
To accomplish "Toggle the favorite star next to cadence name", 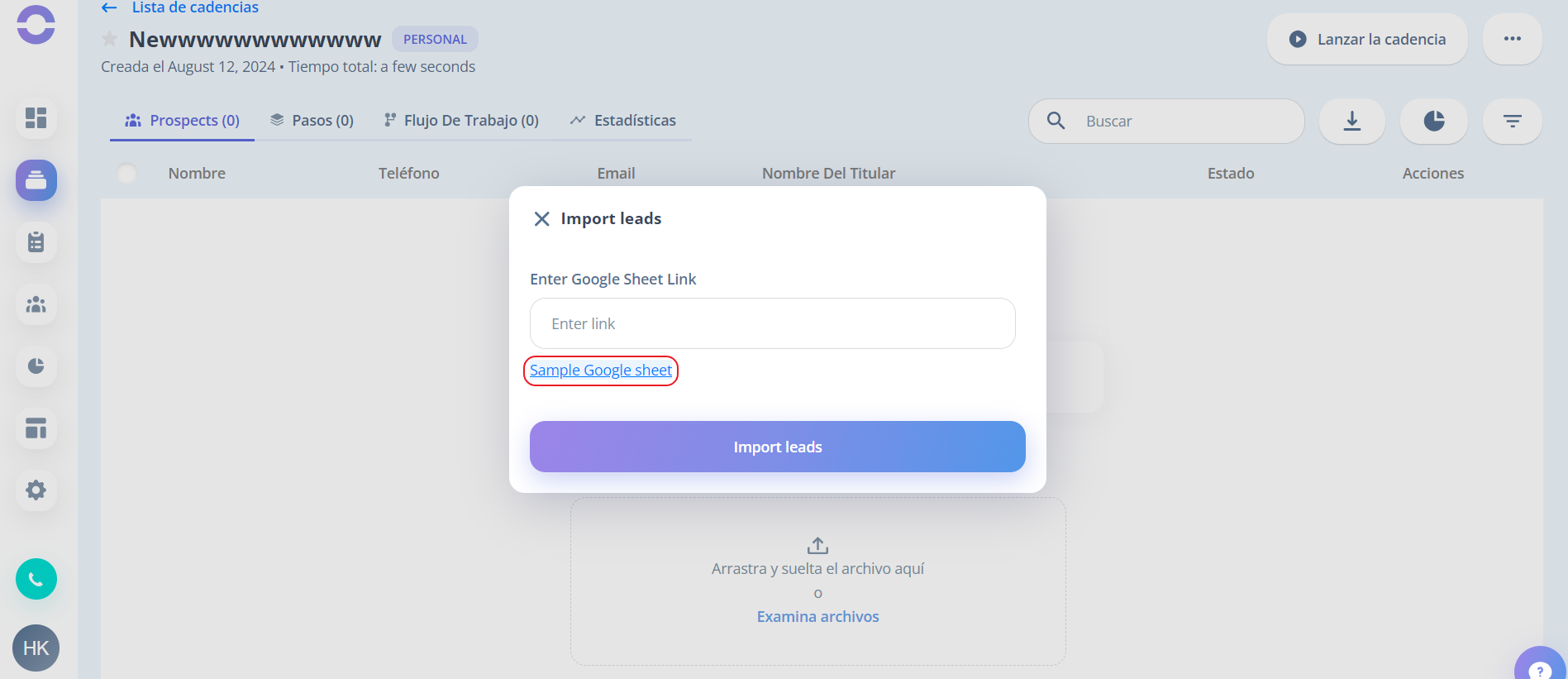I will [109, 40].
